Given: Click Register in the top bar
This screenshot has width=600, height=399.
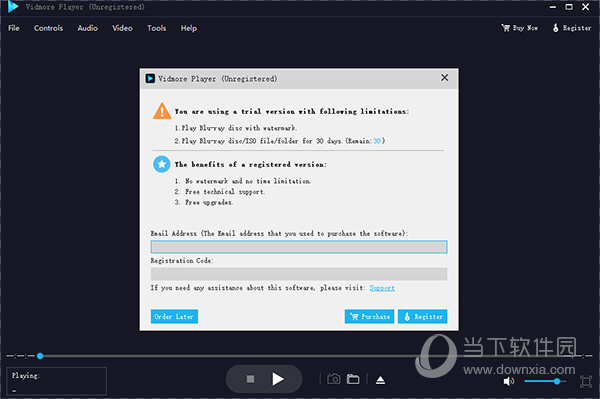Looking at the screenshot, I should (572, 28).
